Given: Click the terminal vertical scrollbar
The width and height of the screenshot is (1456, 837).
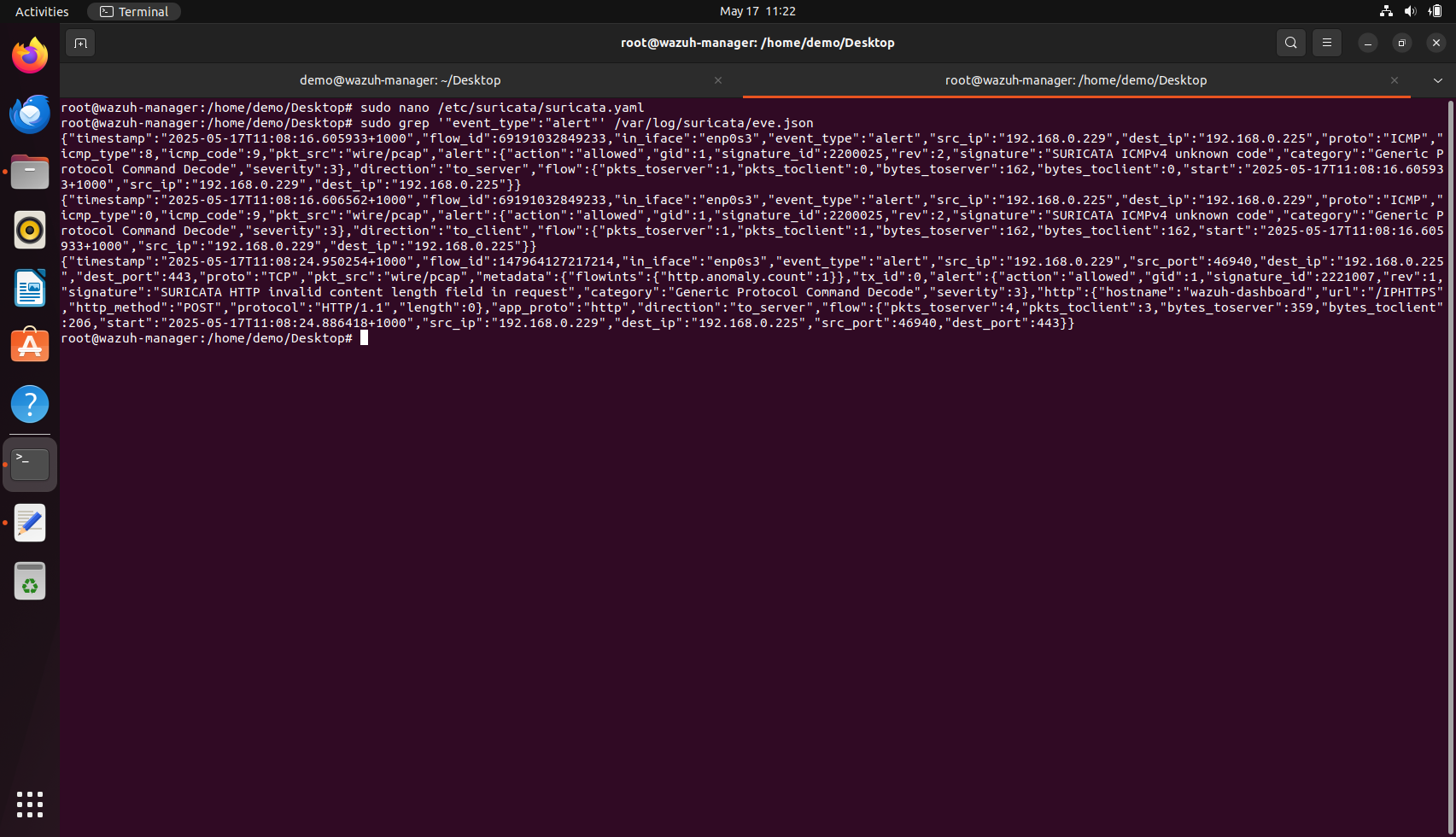Looking at the screenshot, I should (x=1451, y=466).
